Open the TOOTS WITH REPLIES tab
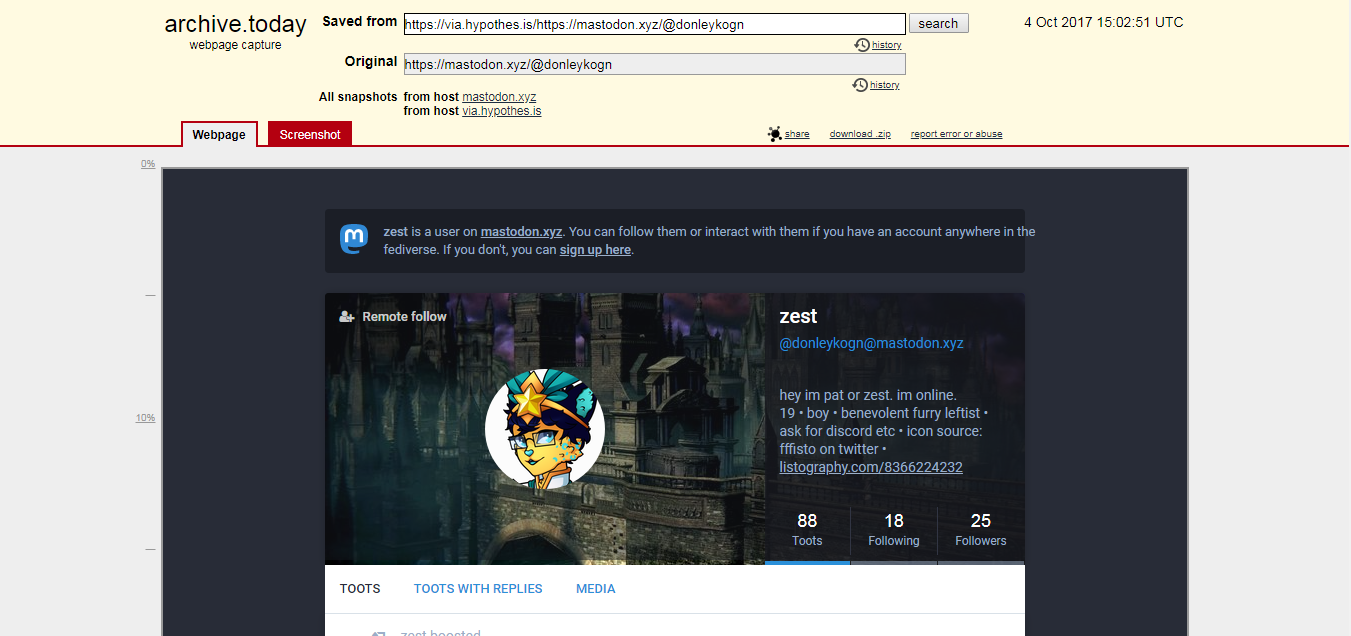This screenshot has height=636, width=1351. point(478,589)
